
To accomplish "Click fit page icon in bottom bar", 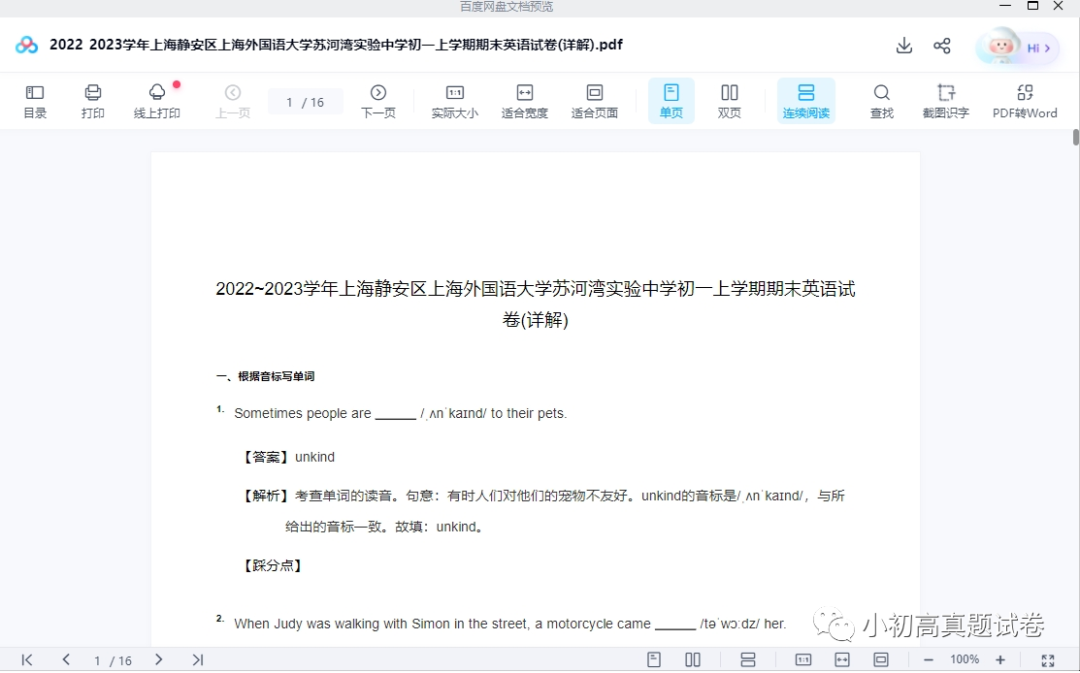I will (881, 660).
